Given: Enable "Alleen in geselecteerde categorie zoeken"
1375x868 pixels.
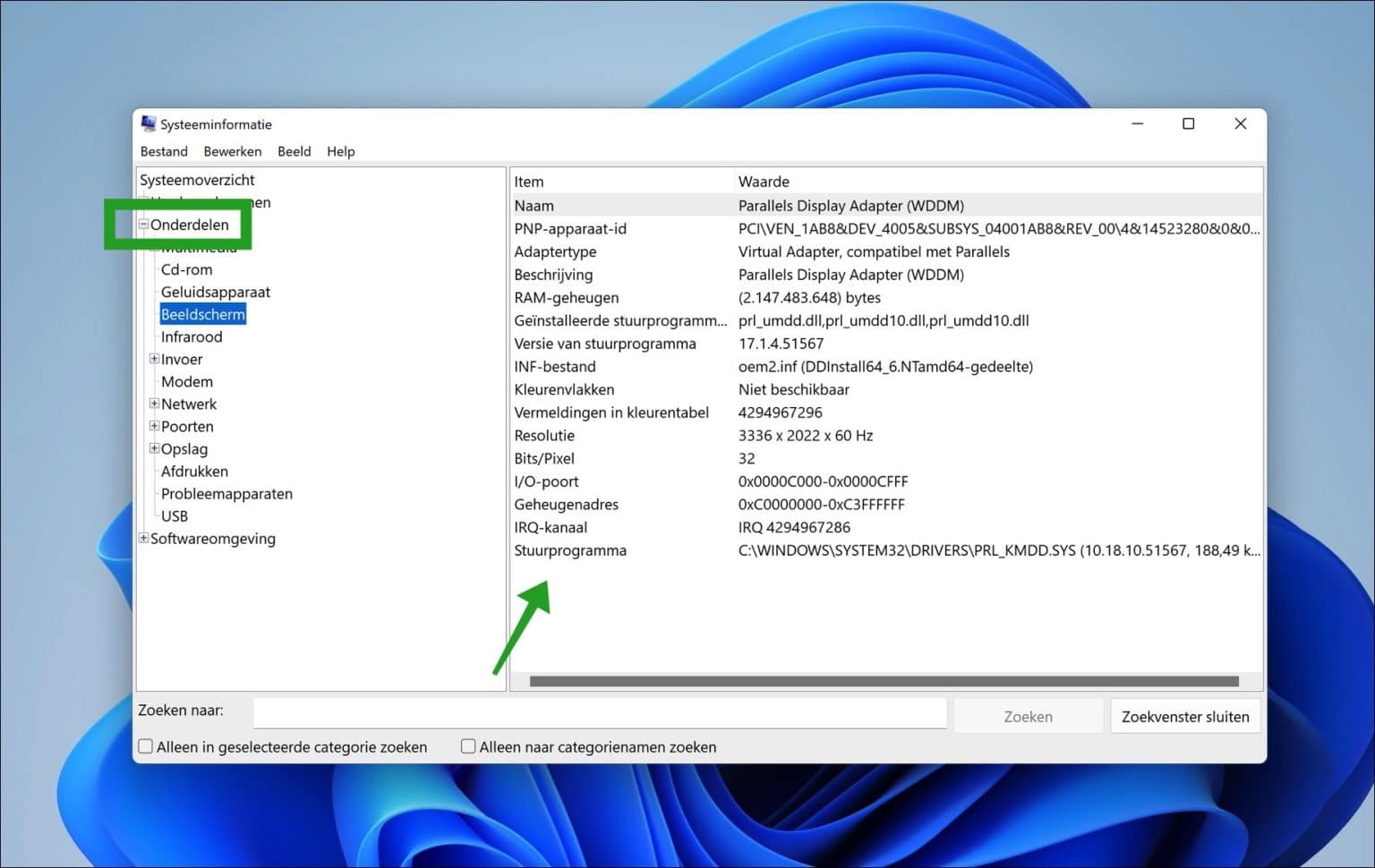Looking at the screenshot, I should (x=145, y=745).
